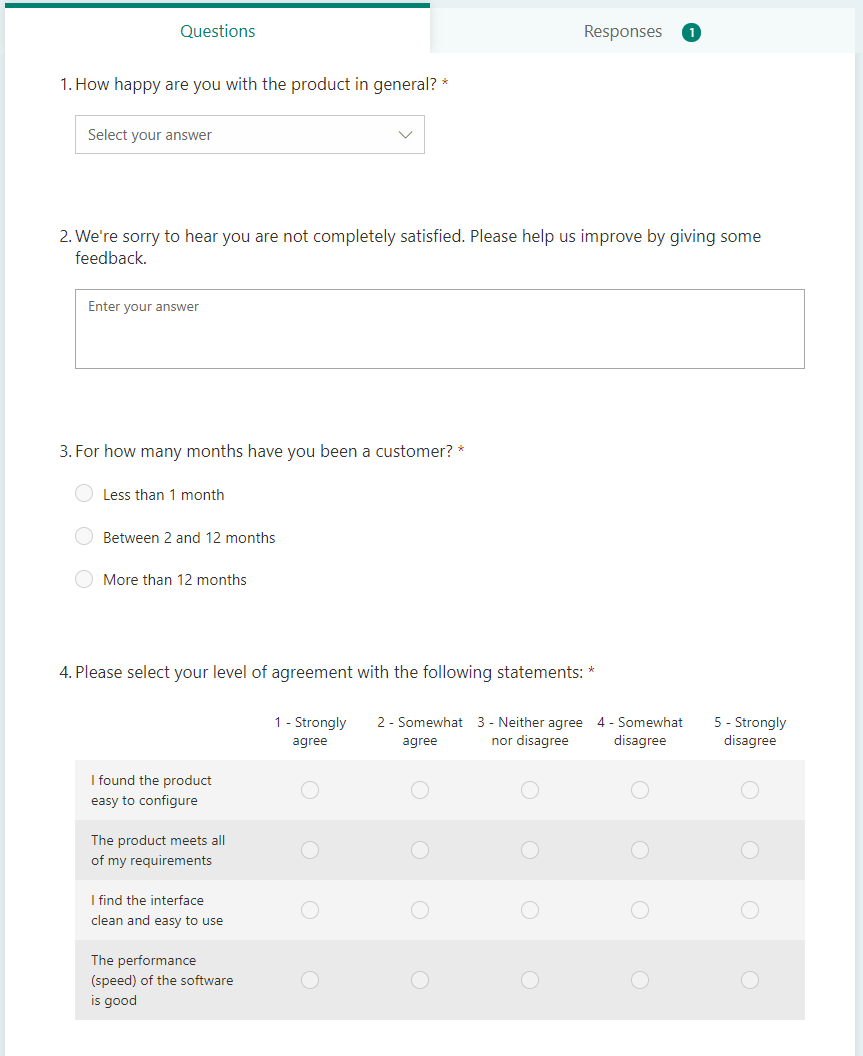863x1056 pixels.
Task: Select 'Less than 1 month' option
Action: tap(84, 494)
